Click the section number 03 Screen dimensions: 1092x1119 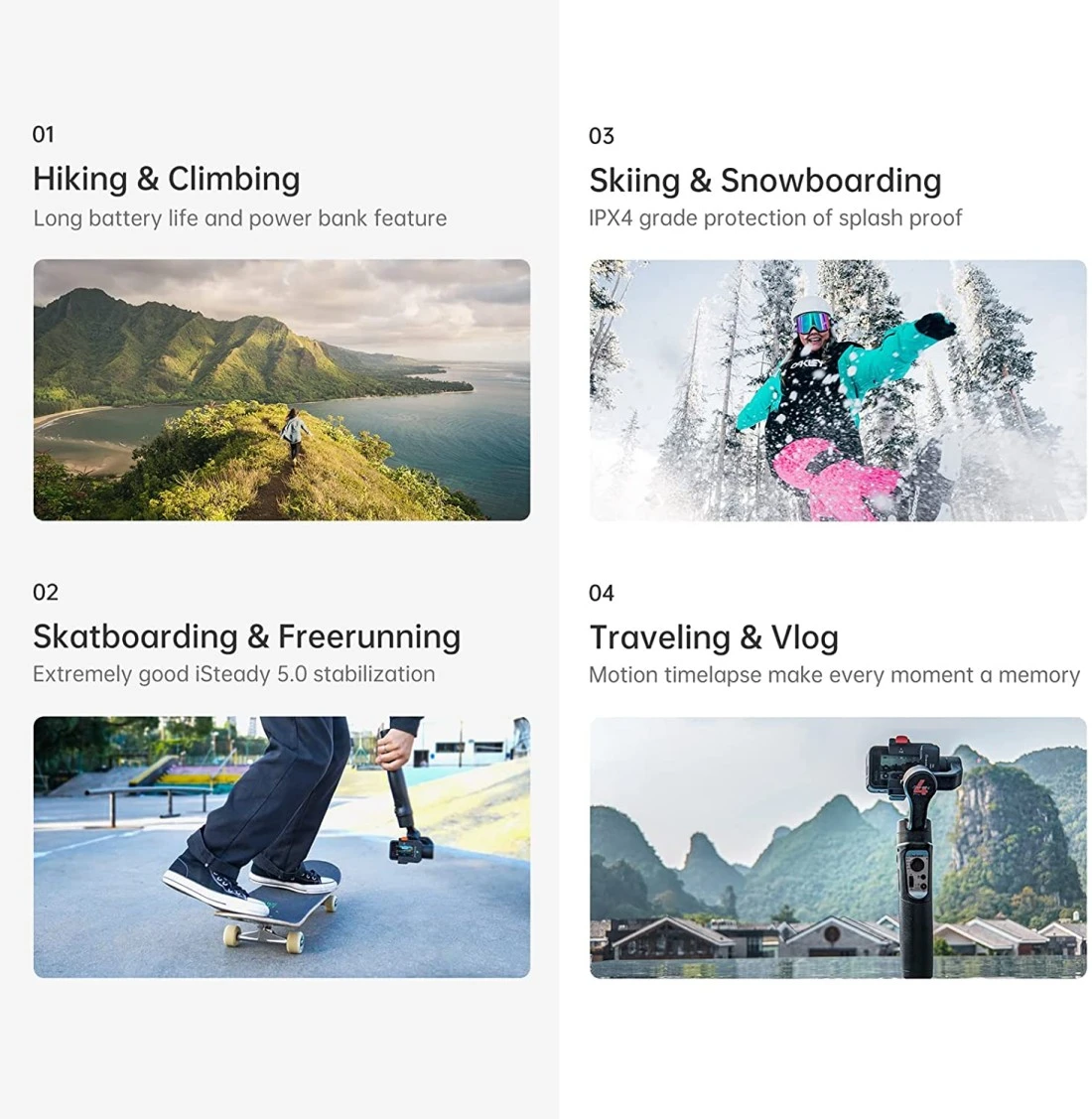(x=601, y=136)
